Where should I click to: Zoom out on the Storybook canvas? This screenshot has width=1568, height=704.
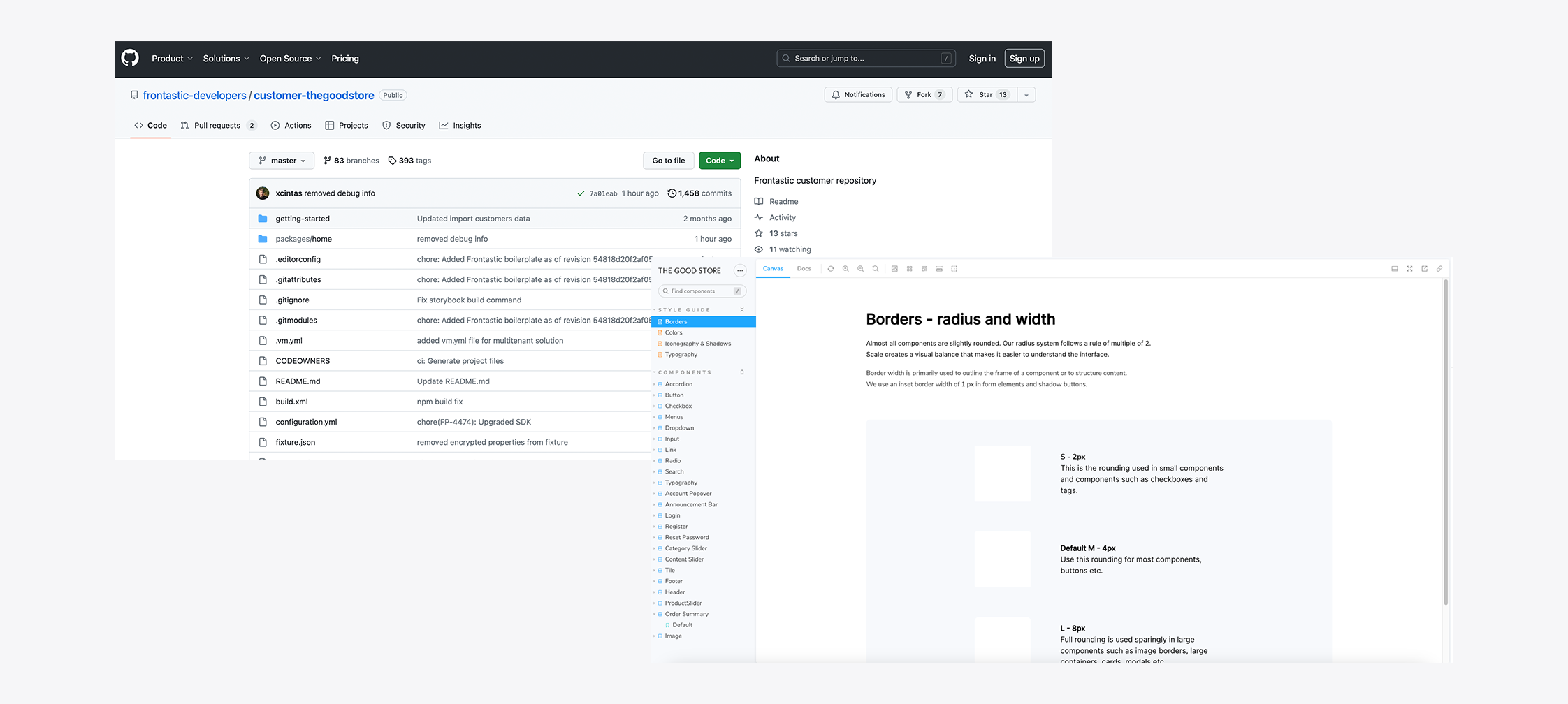coord(860,269)
